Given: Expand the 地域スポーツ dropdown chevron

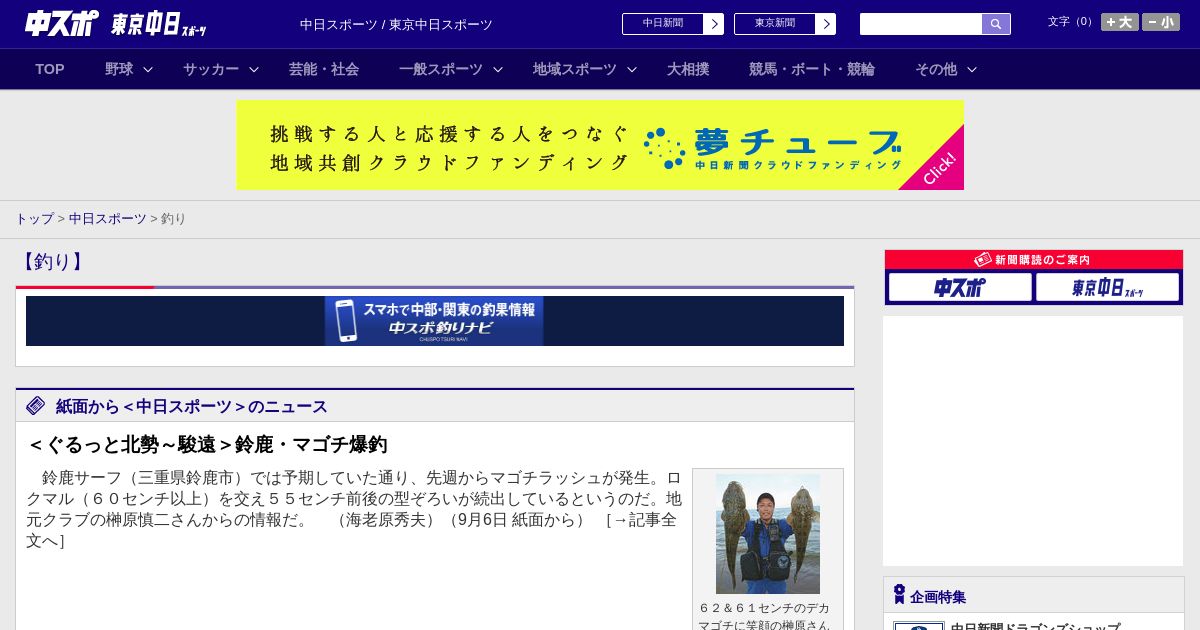Looking at the screenshot, I should point(632,69).
